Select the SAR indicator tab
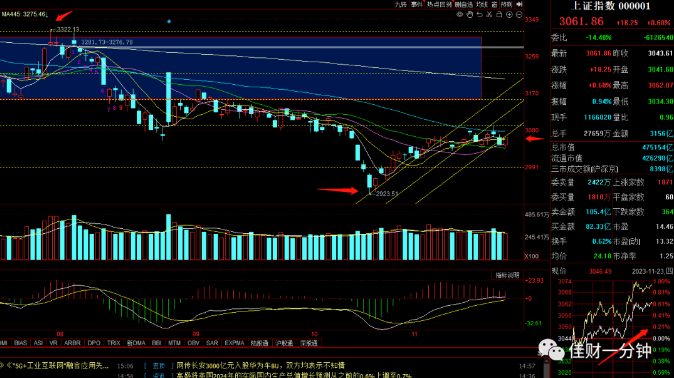Screen dimensions: 674x378 click(x=212, y=343)
